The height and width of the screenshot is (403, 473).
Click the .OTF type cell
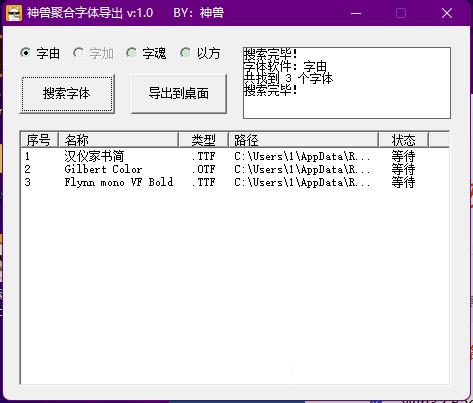coord(204,169)
